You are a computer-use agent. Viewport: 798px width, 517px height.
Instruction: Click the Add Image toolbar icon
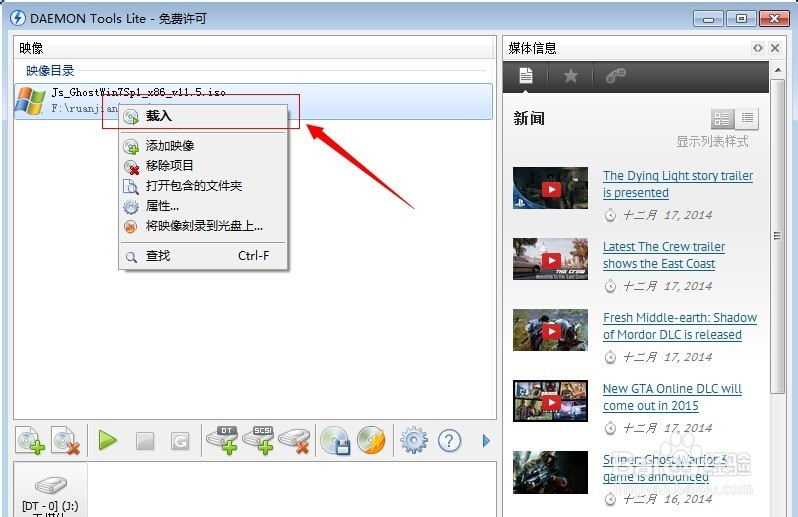coord(31,441)
